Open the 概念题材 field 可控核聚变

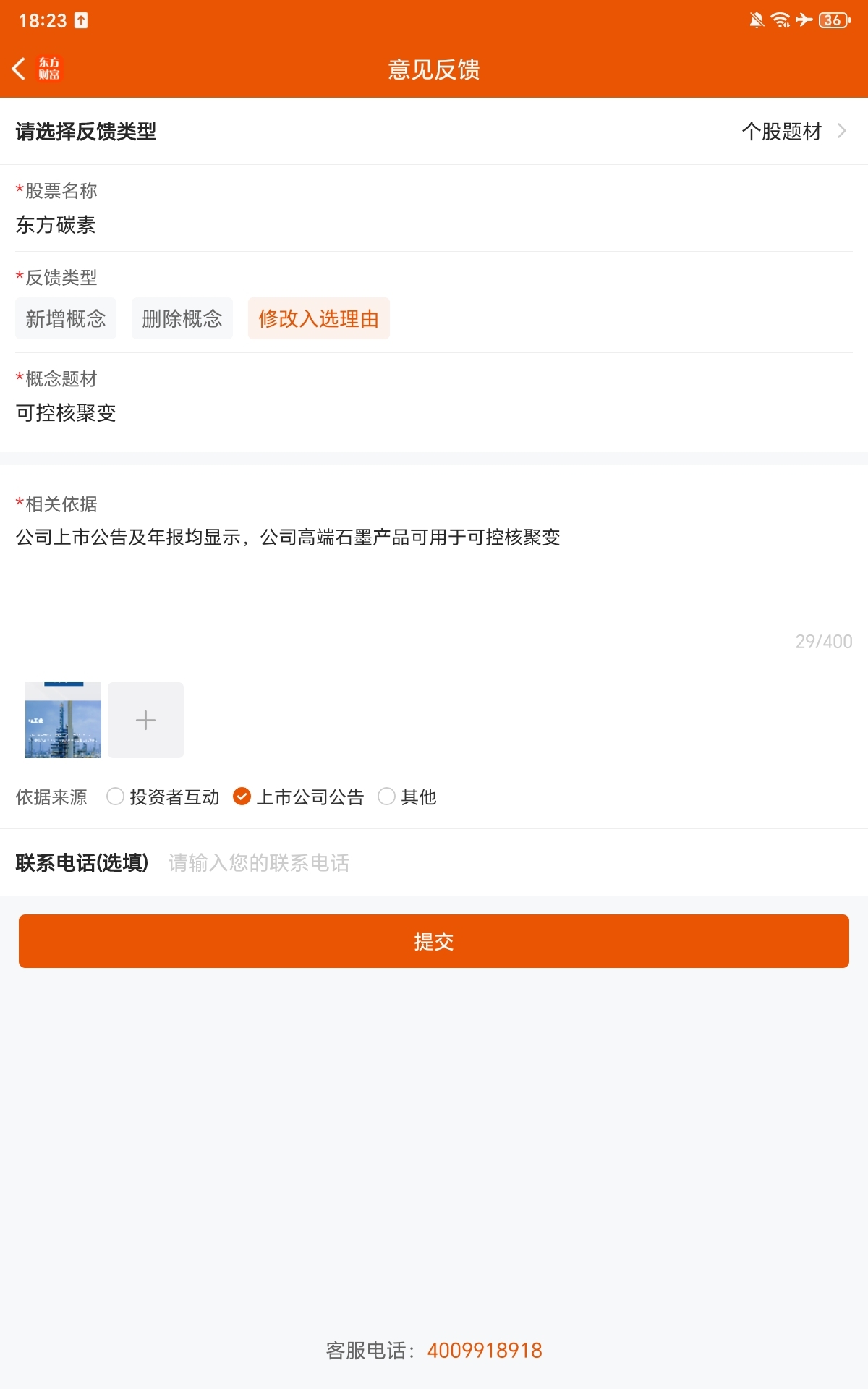(67, 413)
